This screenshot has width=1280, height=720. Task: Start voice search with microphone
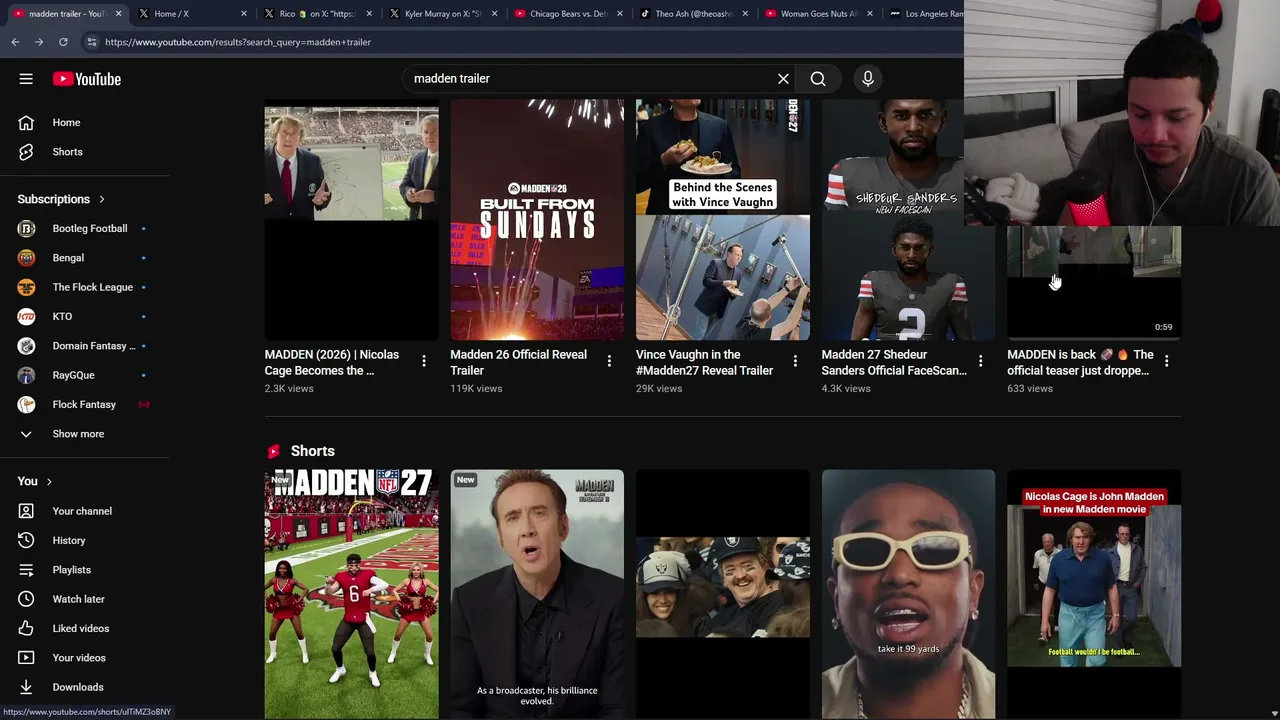pyautogui.click(x=868, y=78)
